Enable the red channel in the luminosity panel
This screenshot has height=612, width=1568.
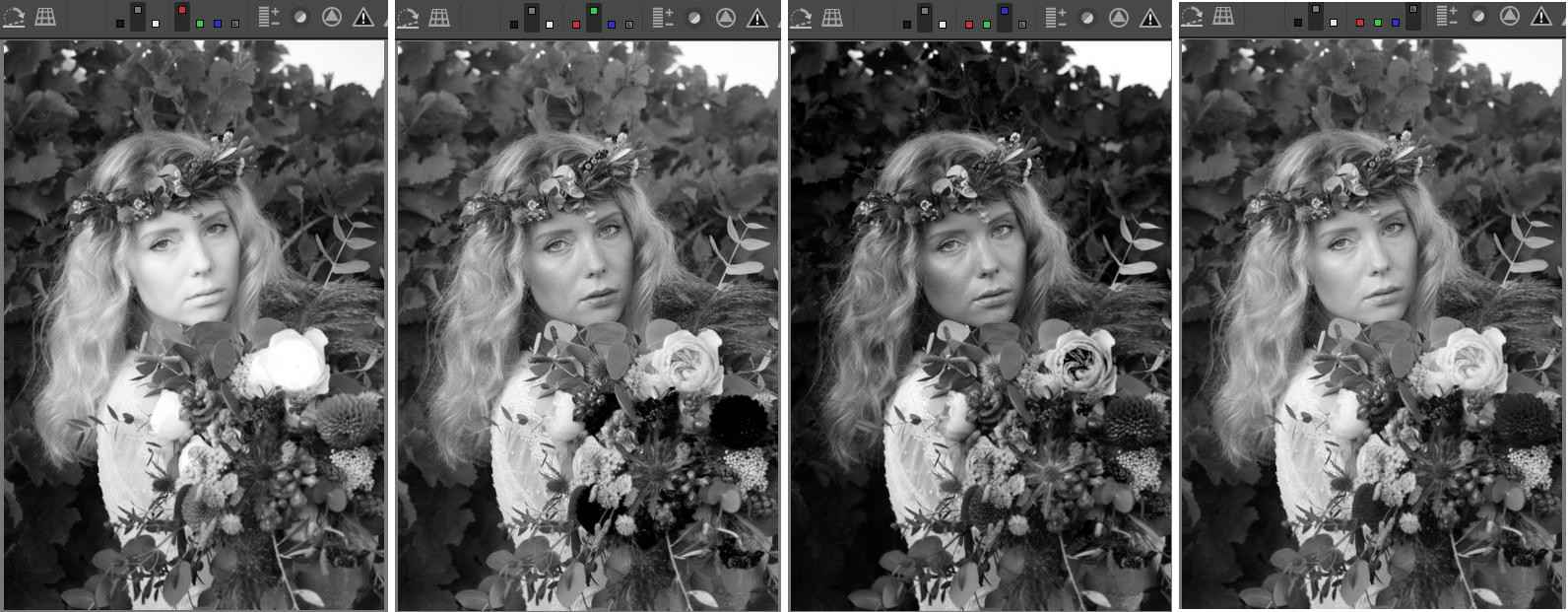1360,22
